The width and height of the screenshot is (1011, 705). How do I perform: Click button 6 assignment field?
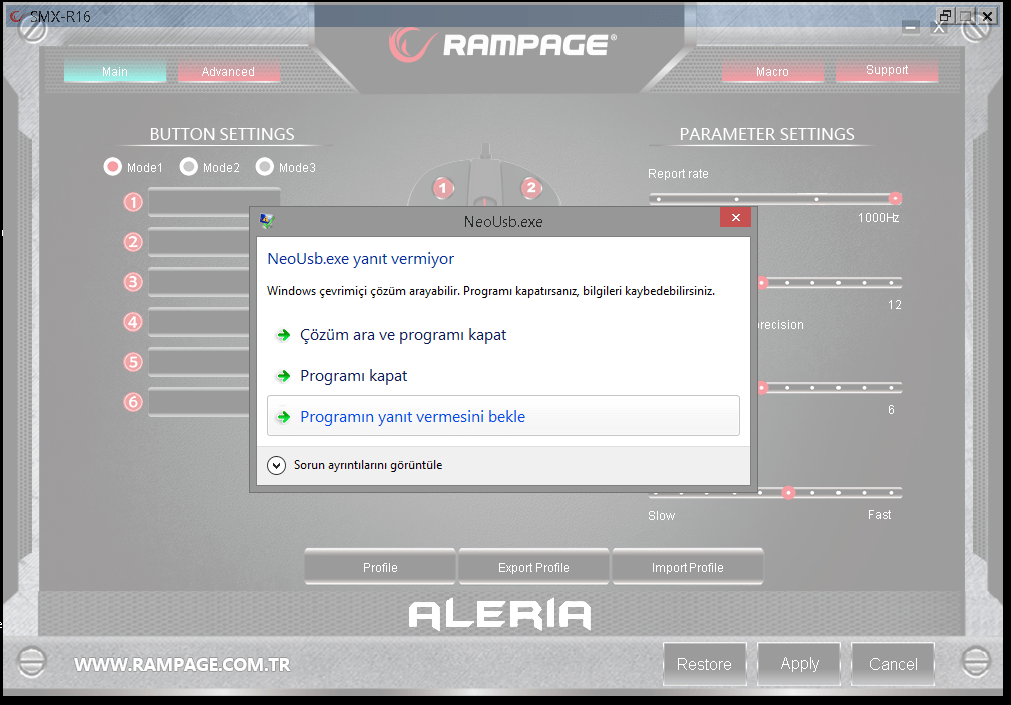coord(199,402)
